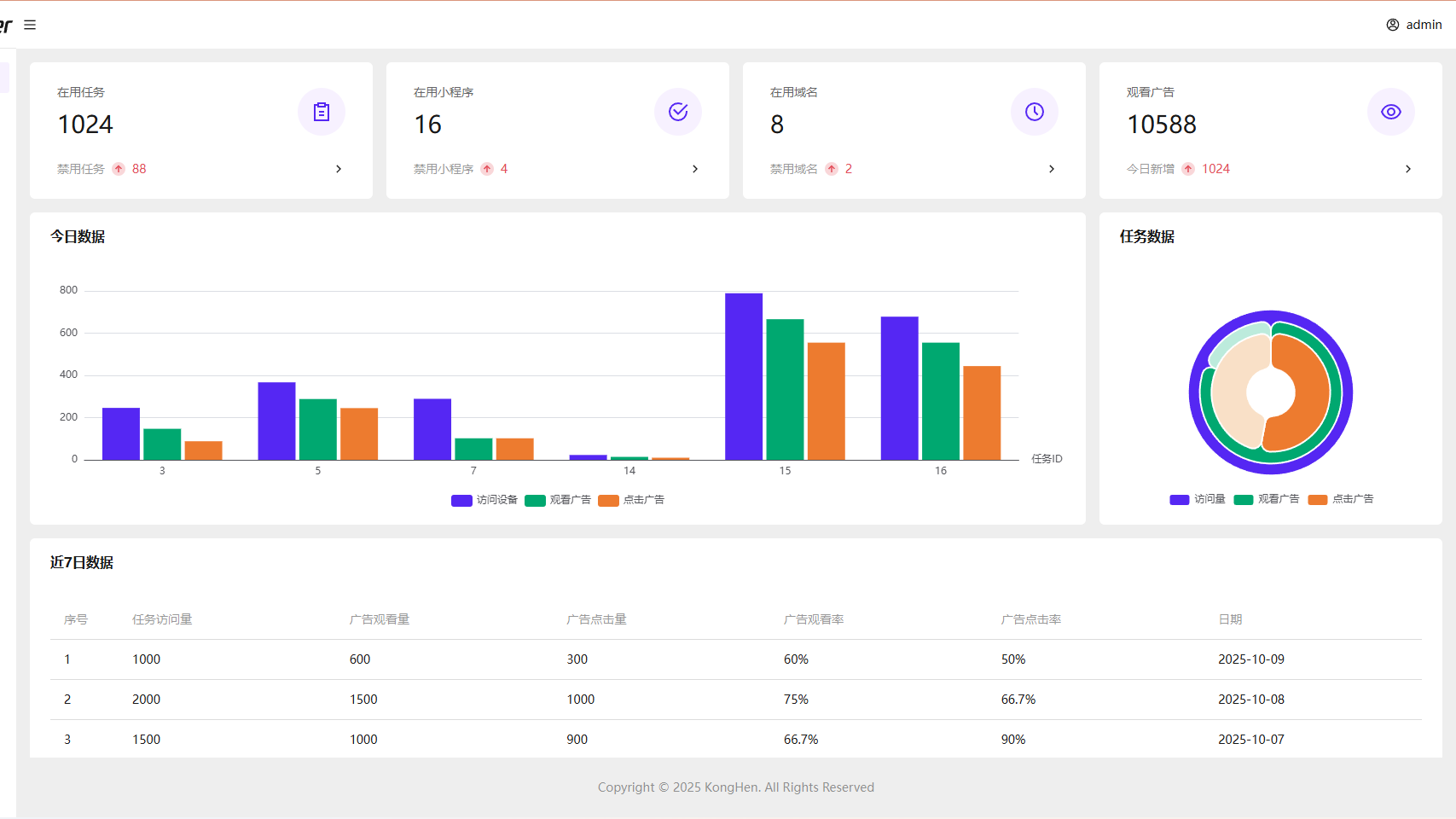
Task: Expand the 在用任务 card chevron arrow
Action: tap(339, 169)
